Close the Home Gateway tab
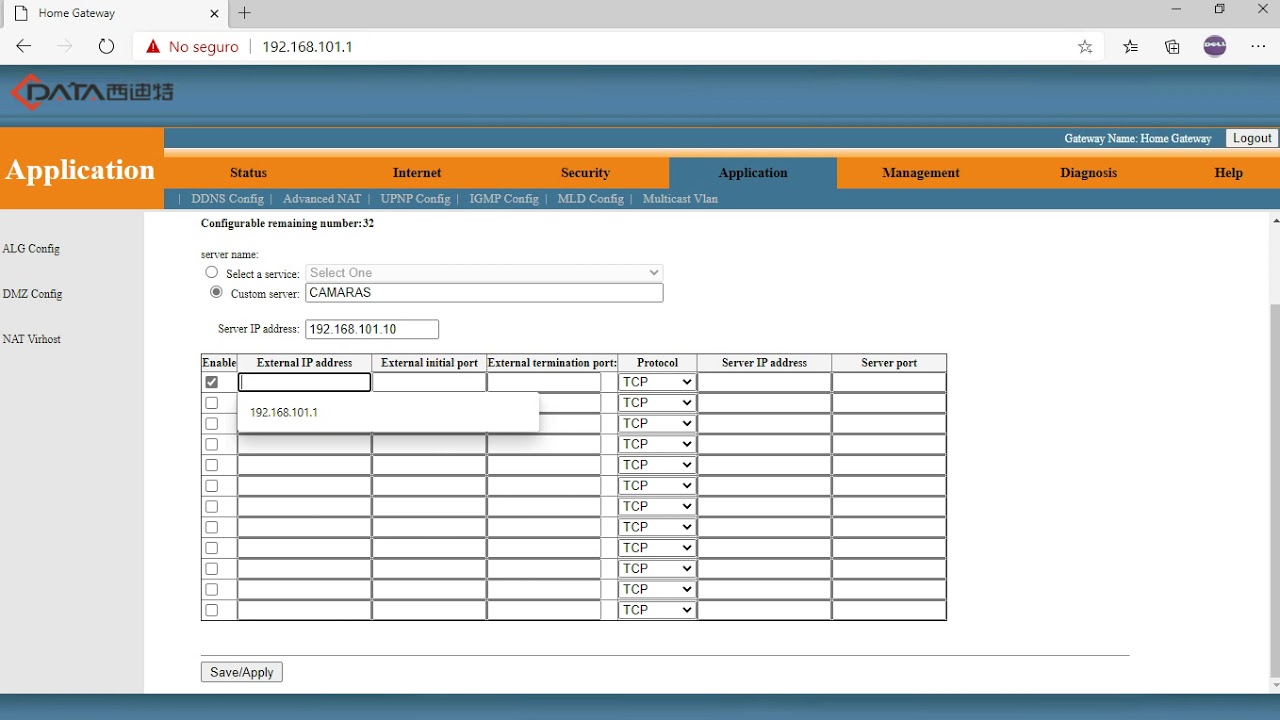 tap(215, 13)
